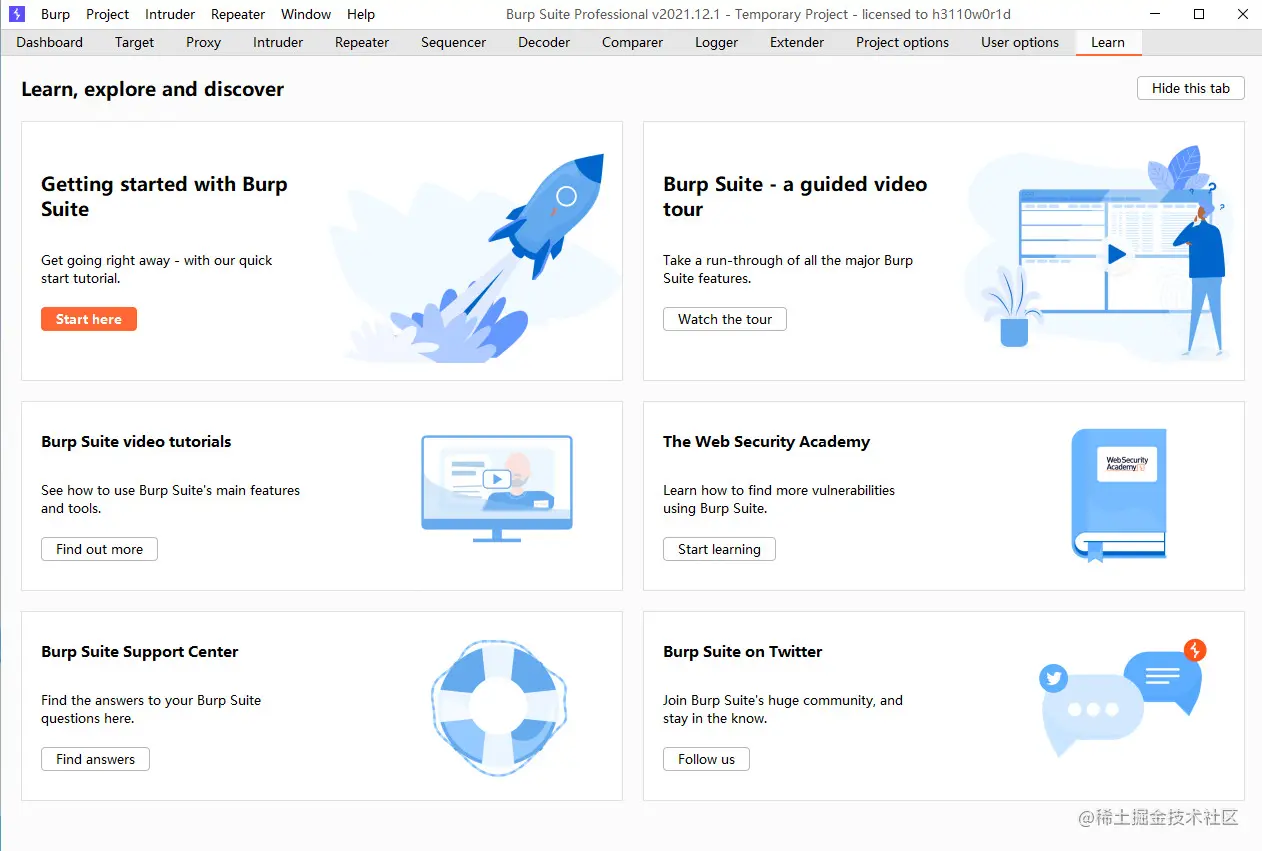Click the Twitter chat bubbles illustration
The image size is (1262, 851).
click(x=1122, y=696)
